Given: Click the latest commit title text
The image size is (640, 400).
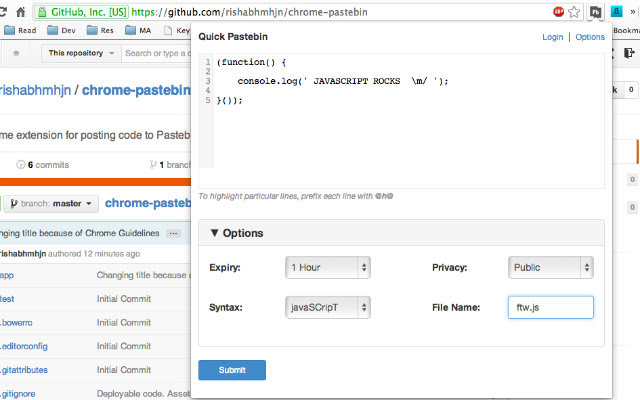Looking at the screenshot, I should (80, 233).
